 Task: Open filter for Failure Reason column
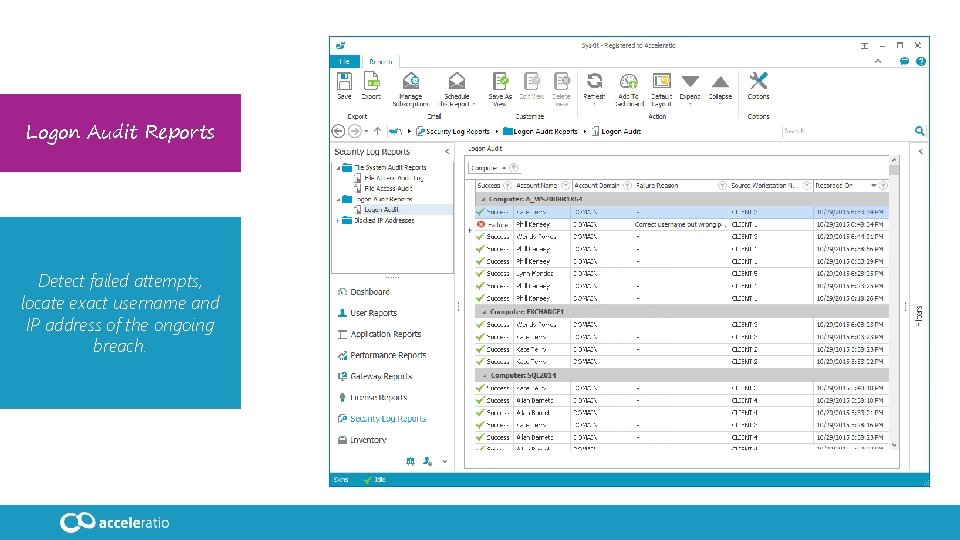[x=722, y=186]
